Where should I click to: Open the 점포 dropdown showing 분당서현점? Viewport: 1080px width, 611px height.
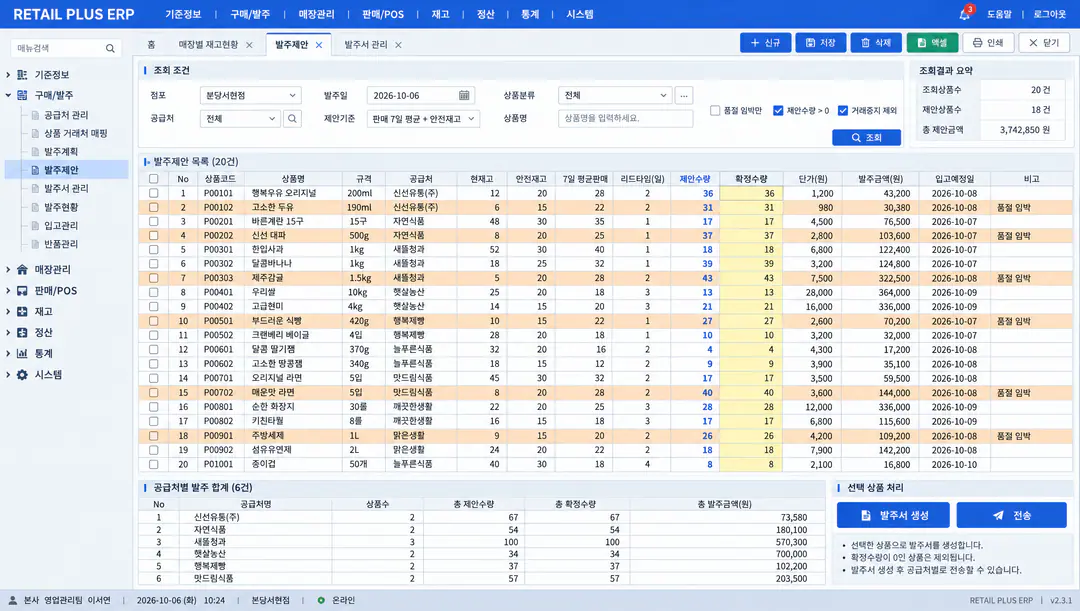point(251,96)
